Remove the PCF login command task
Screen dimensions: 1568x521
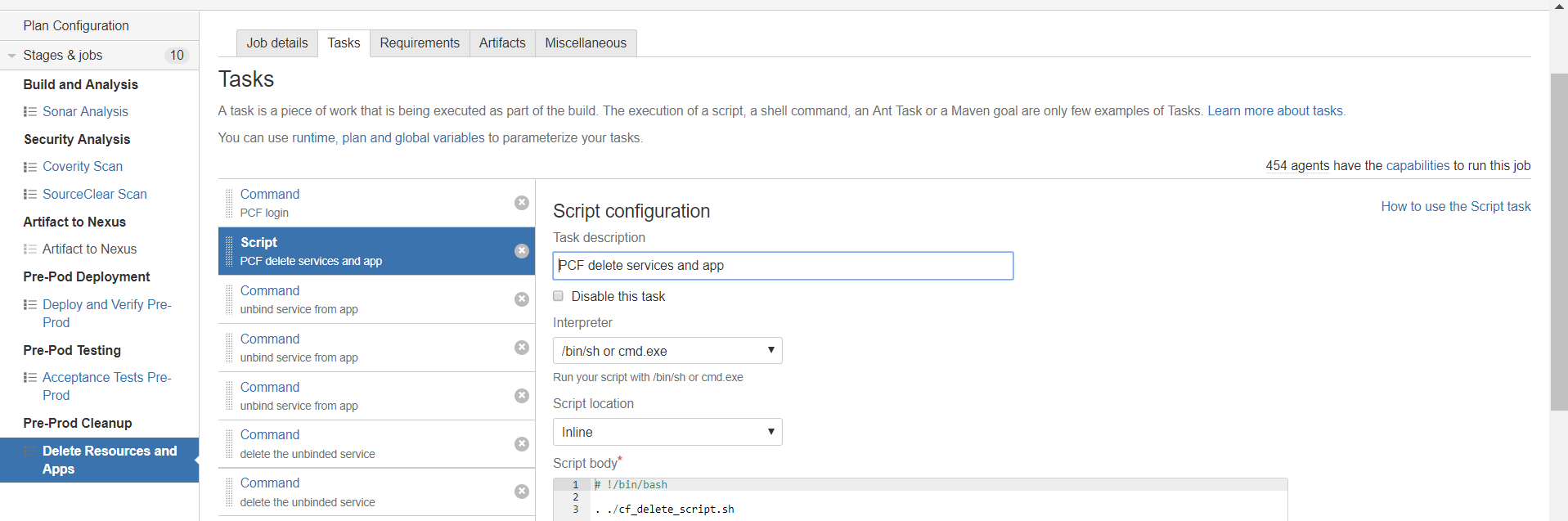521,203
